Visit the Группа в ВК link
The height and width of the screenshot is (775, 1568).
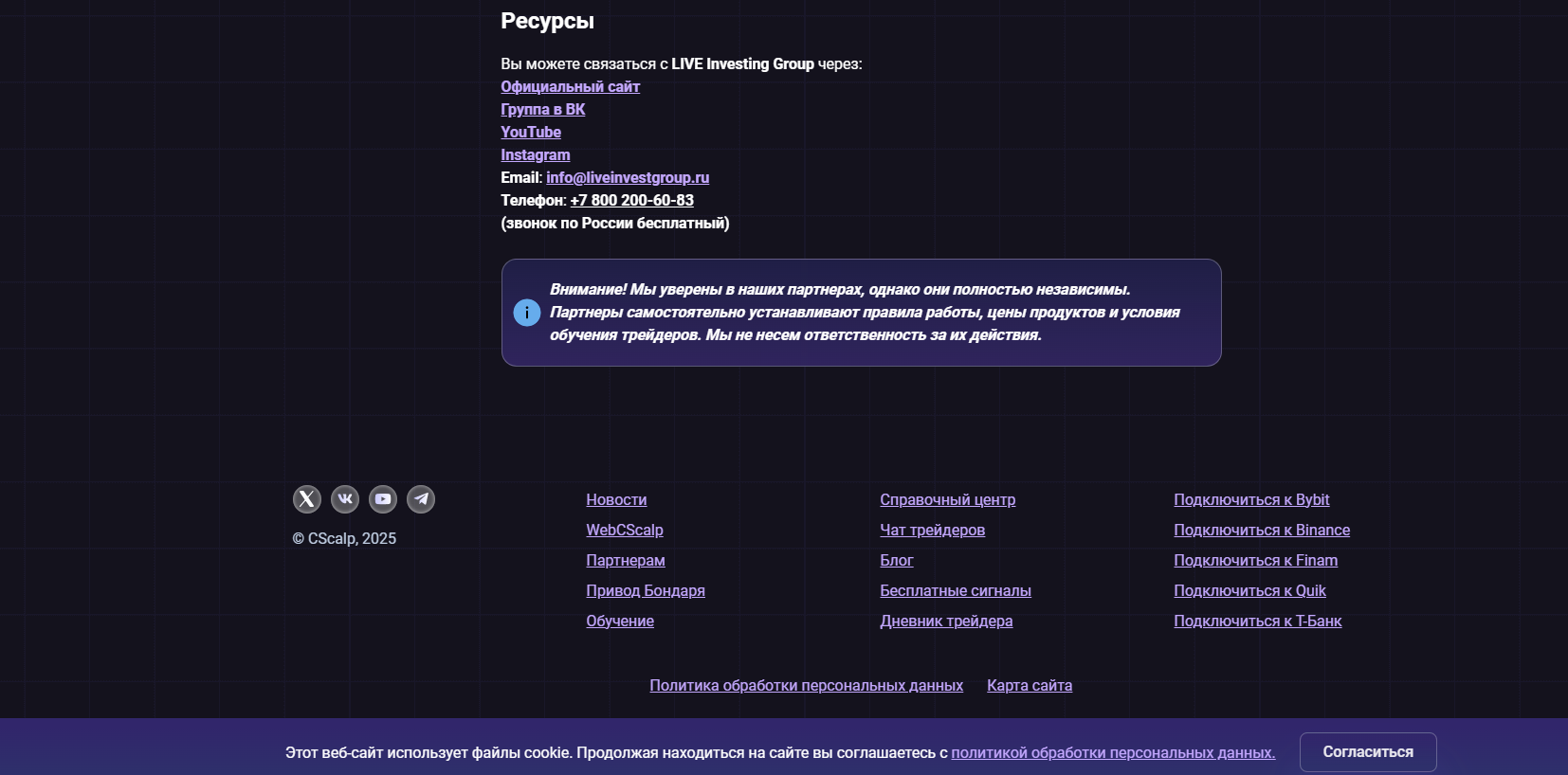click(x=542, y=110)
